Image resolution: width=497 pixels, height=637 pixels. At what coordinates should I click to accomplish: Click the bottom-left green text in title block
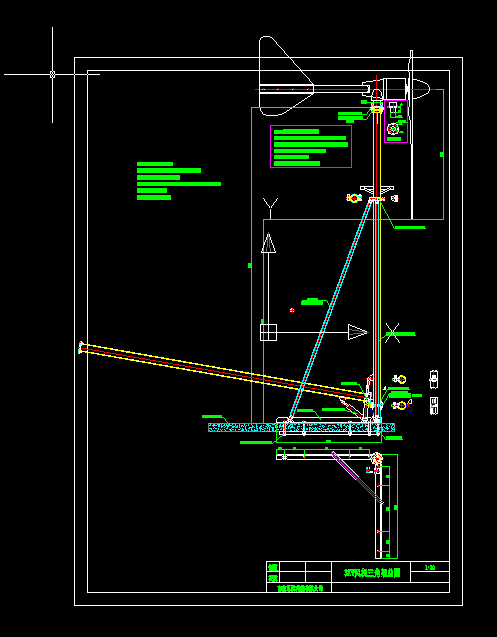300,588
